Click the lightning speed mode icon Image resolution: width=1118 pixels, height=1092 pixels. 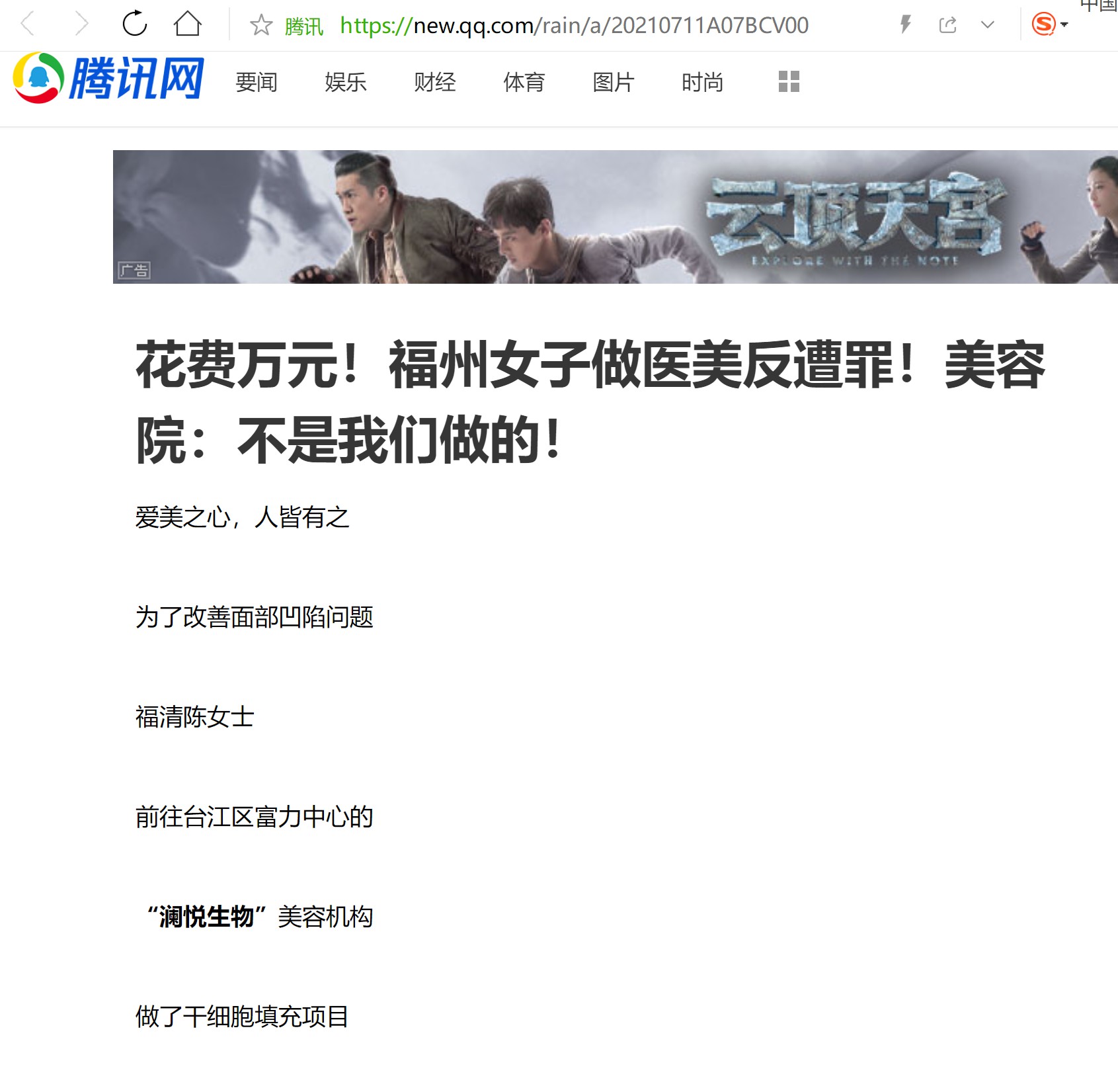(906, 25)
